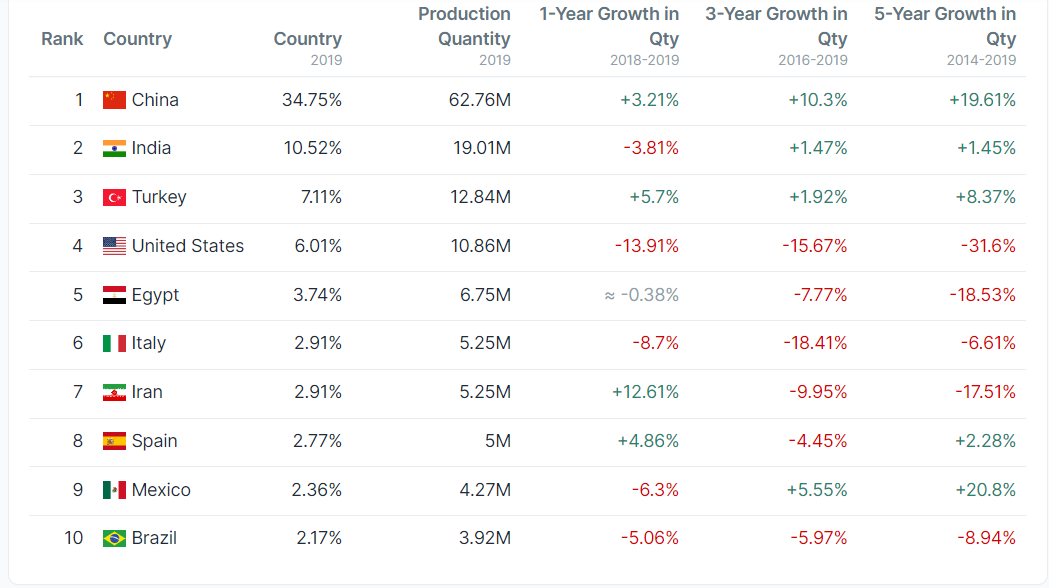Click the Egypt flag icon
The width and height of the screenshot is (1049, 588).
click(x=114, y=295)
